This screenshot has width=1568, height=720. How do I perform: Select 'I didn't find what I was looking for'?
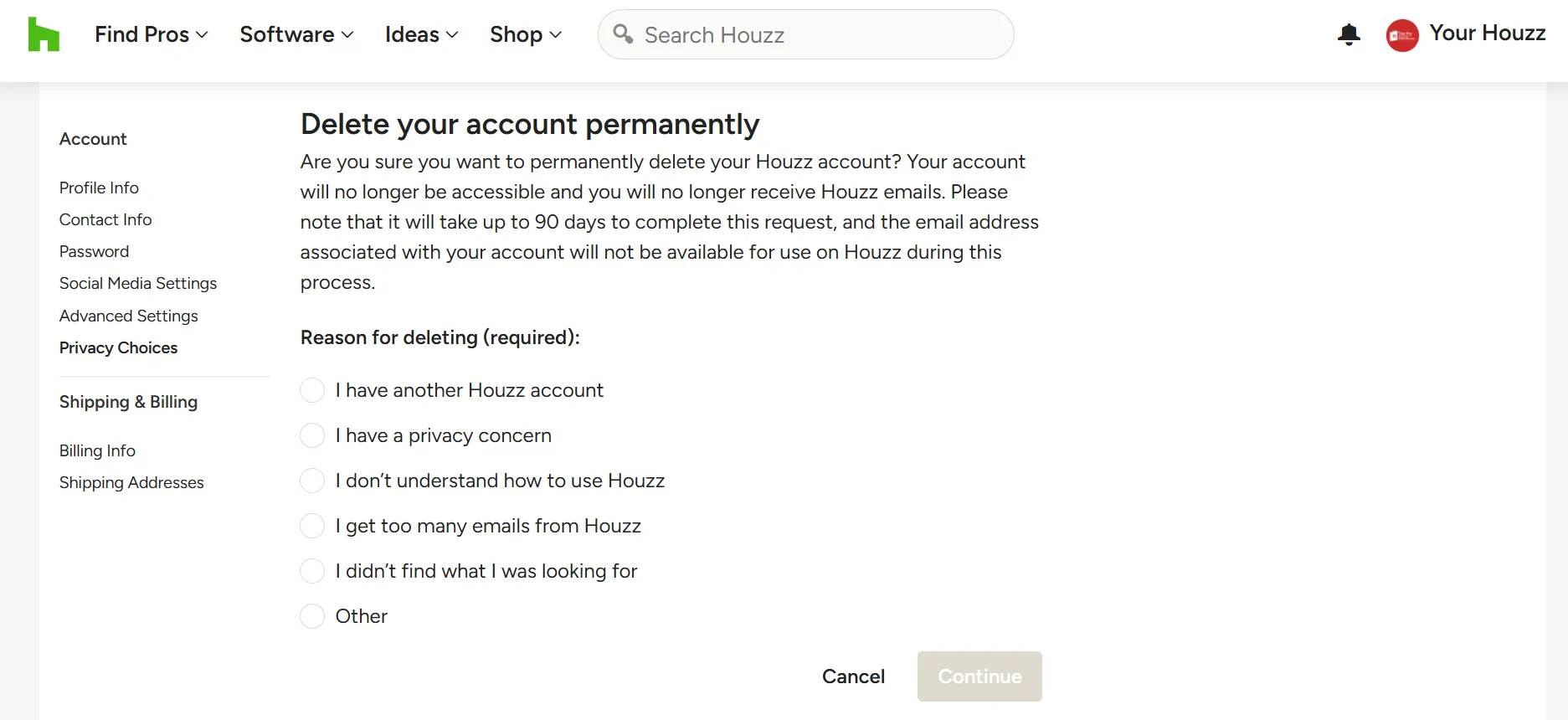pyautogui.click(x=311, y=570)
